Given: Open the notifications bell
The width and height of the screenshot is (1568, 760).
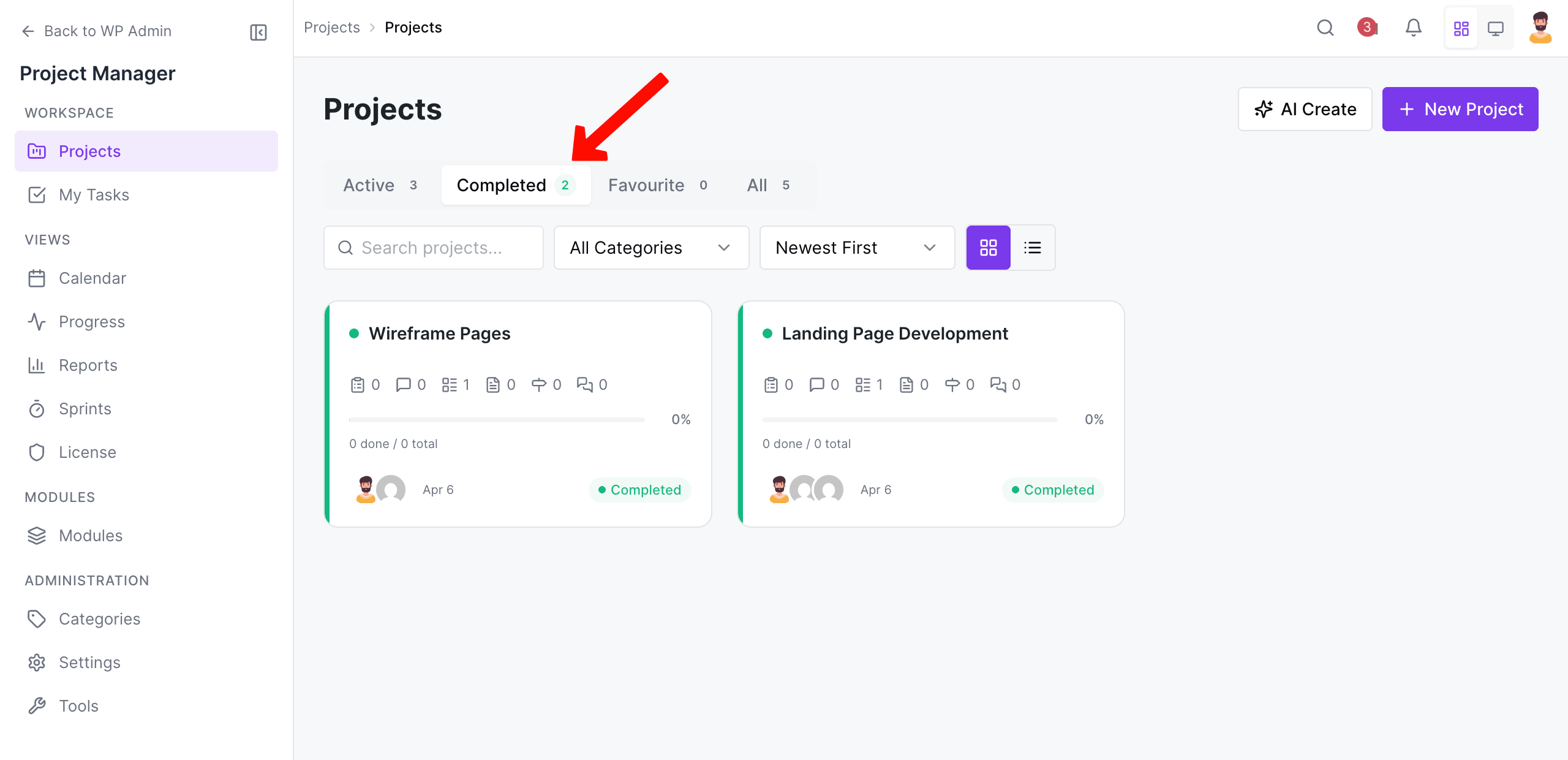Looking at the screenshot, I should tap(1413, 28).
